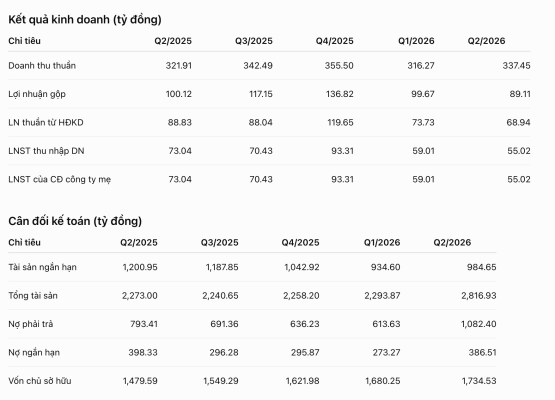Select Q1/2026 header in Kết quả kinh doanh table
Viewport: 555px width, 400px height.
[416, 41]
